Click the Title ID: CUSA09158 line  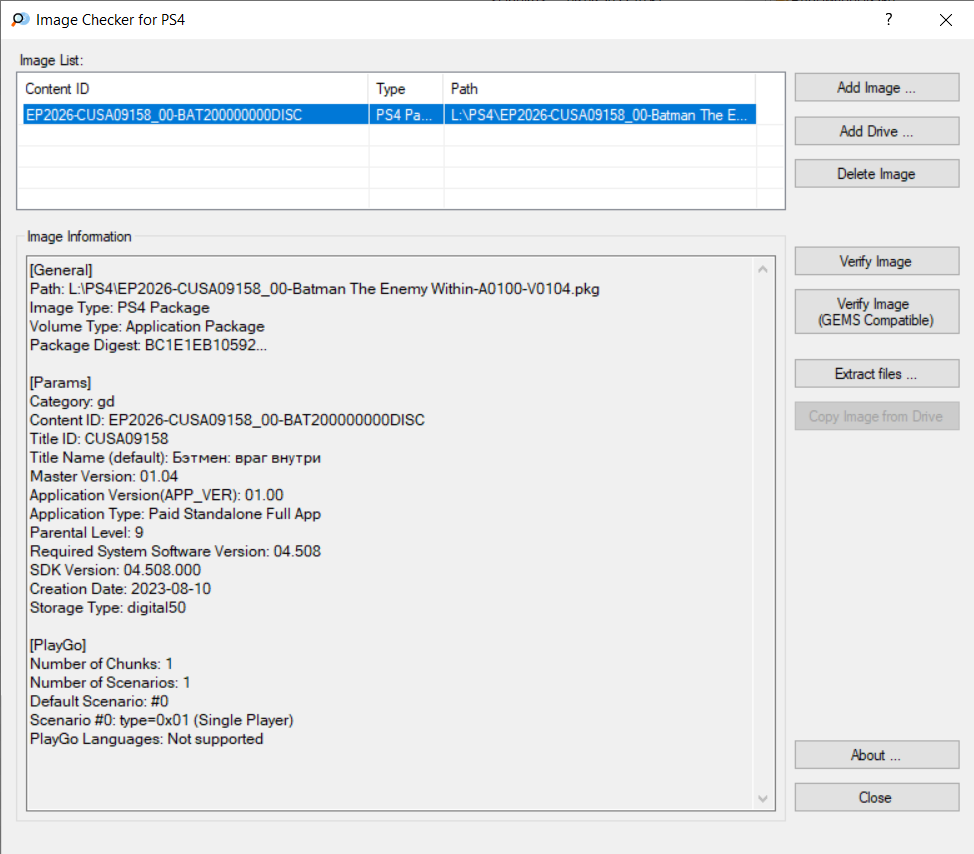click(99, 439)
